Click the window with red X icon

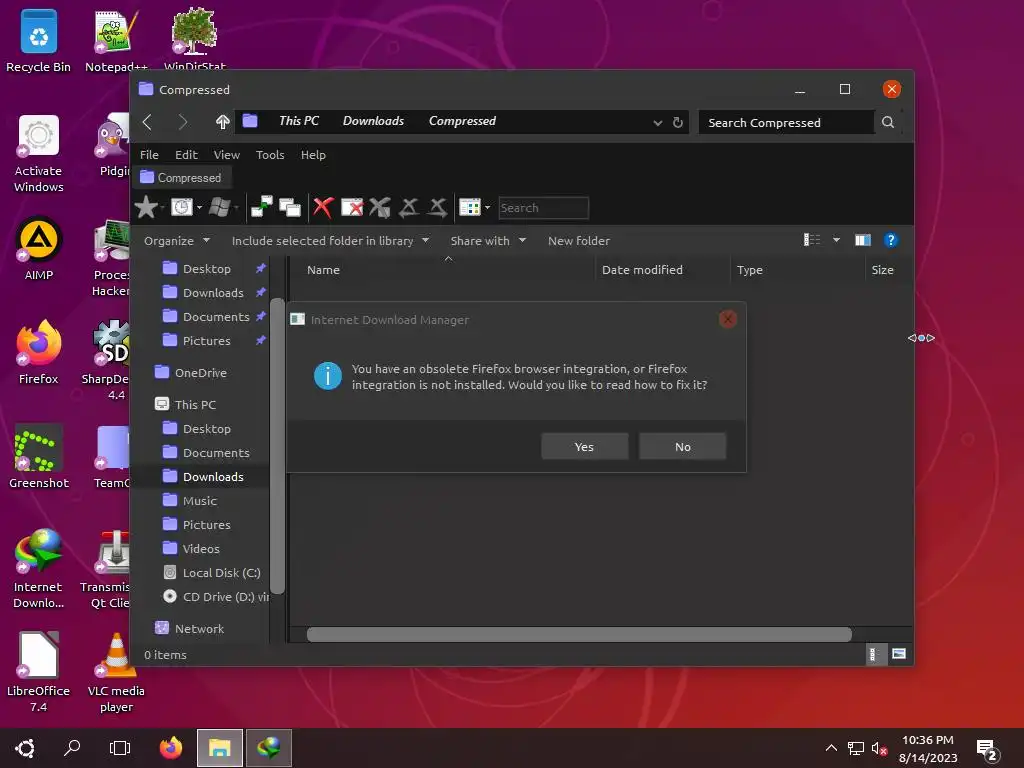352,207
